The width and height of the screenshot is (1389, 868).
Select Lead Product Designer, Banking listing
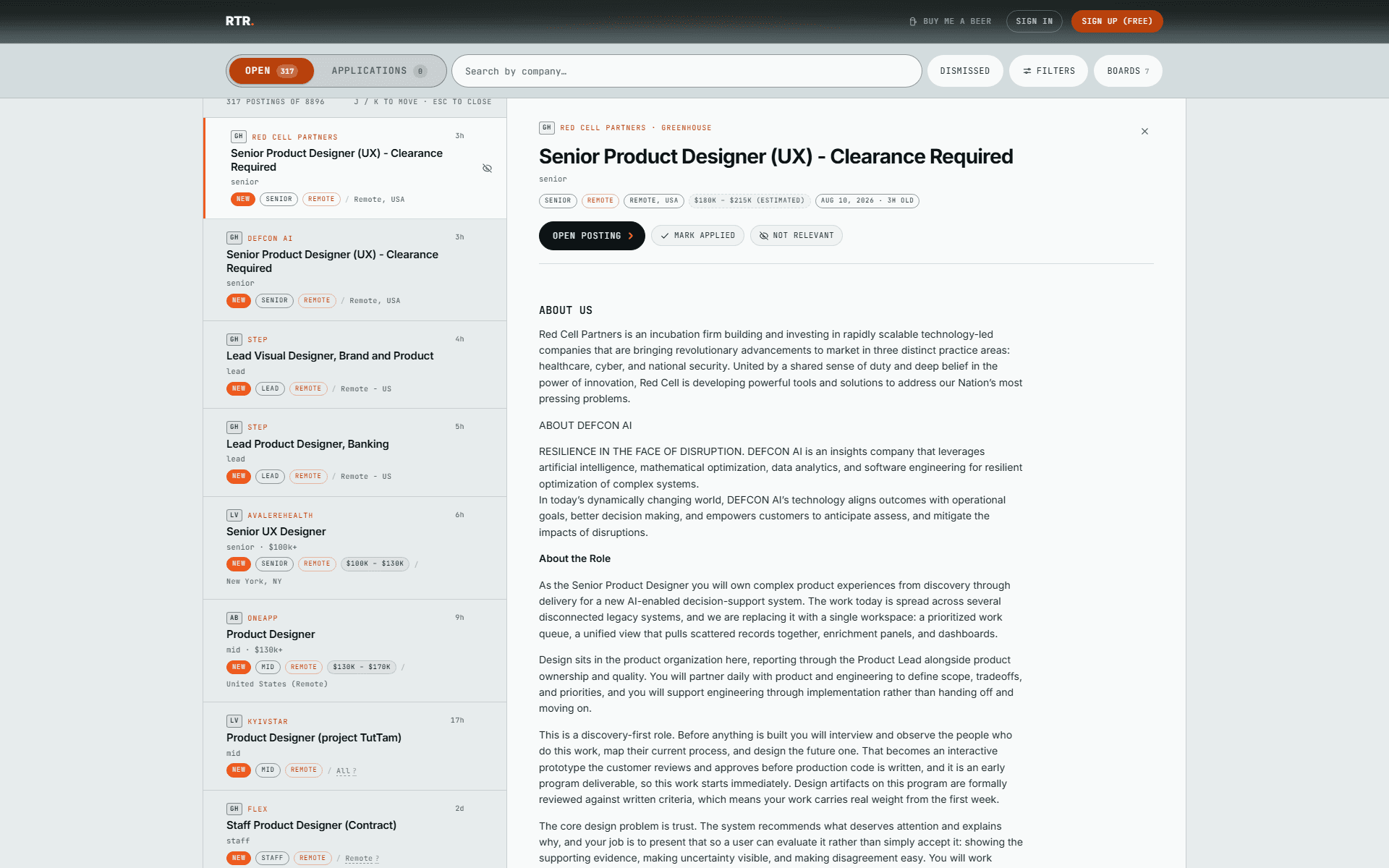pyautogui.click(x=354, y=453)
